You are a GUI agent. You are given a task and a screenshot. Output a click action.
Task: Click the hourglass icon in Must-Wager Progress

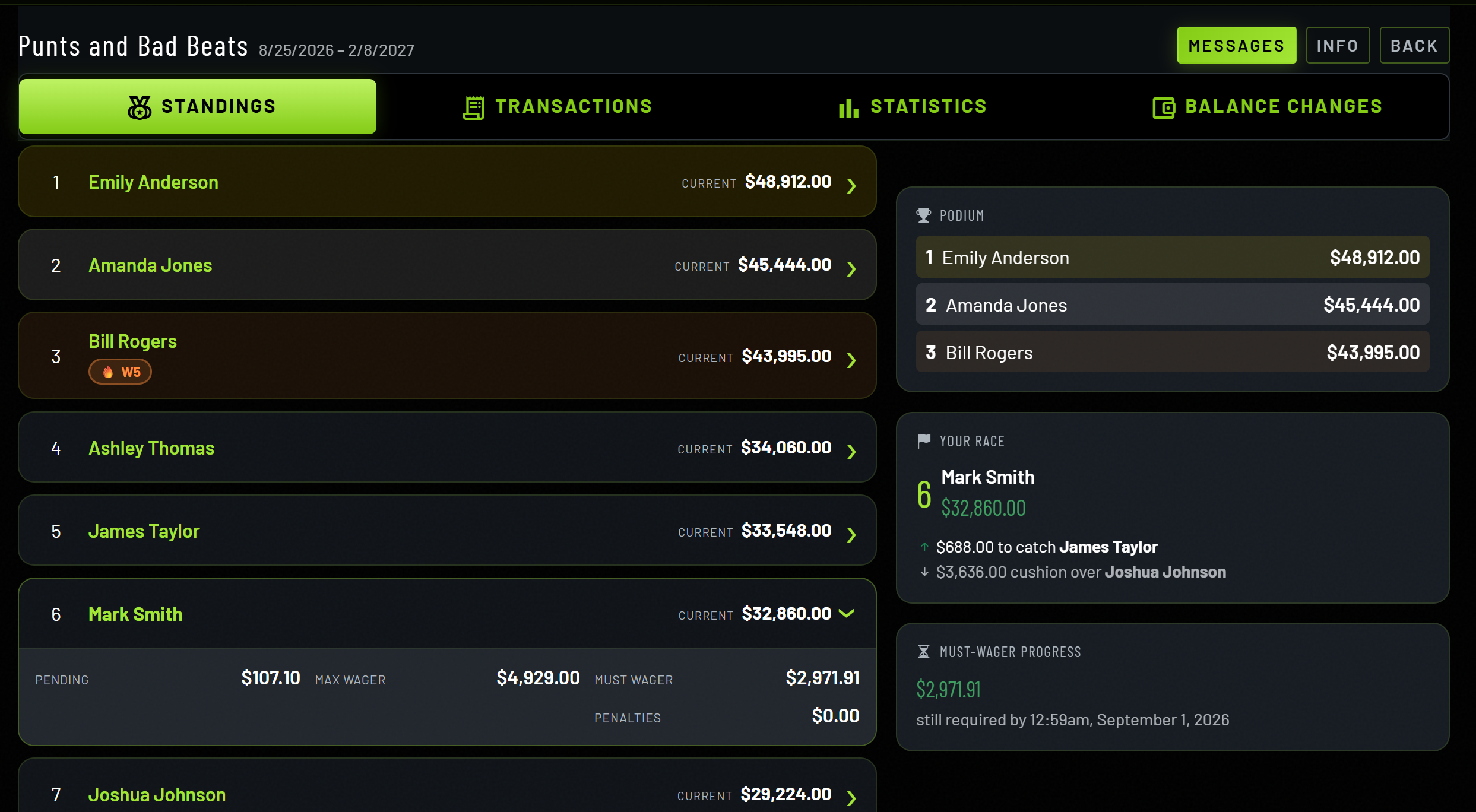coord(923,651)
